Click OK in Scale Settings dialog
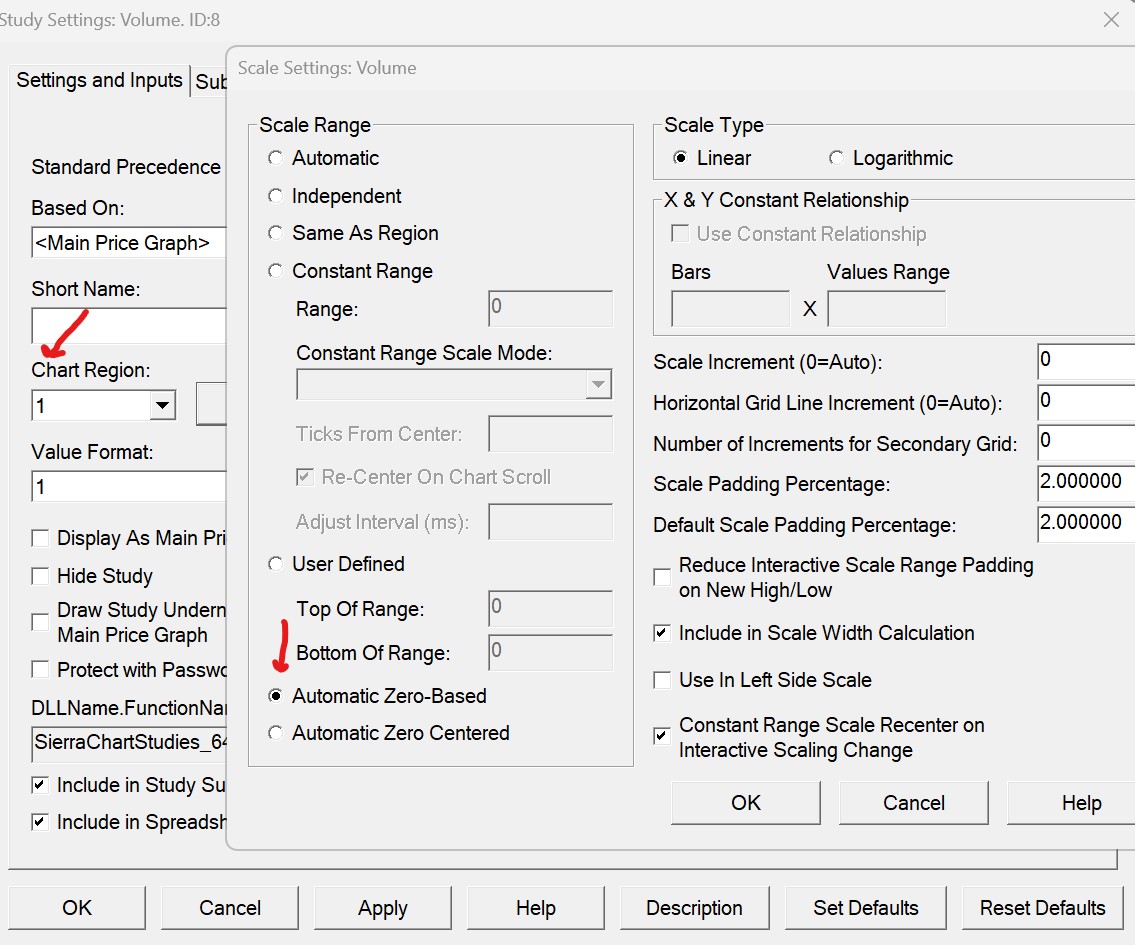This screenshot has width=1135, height=945. point(745,803)
